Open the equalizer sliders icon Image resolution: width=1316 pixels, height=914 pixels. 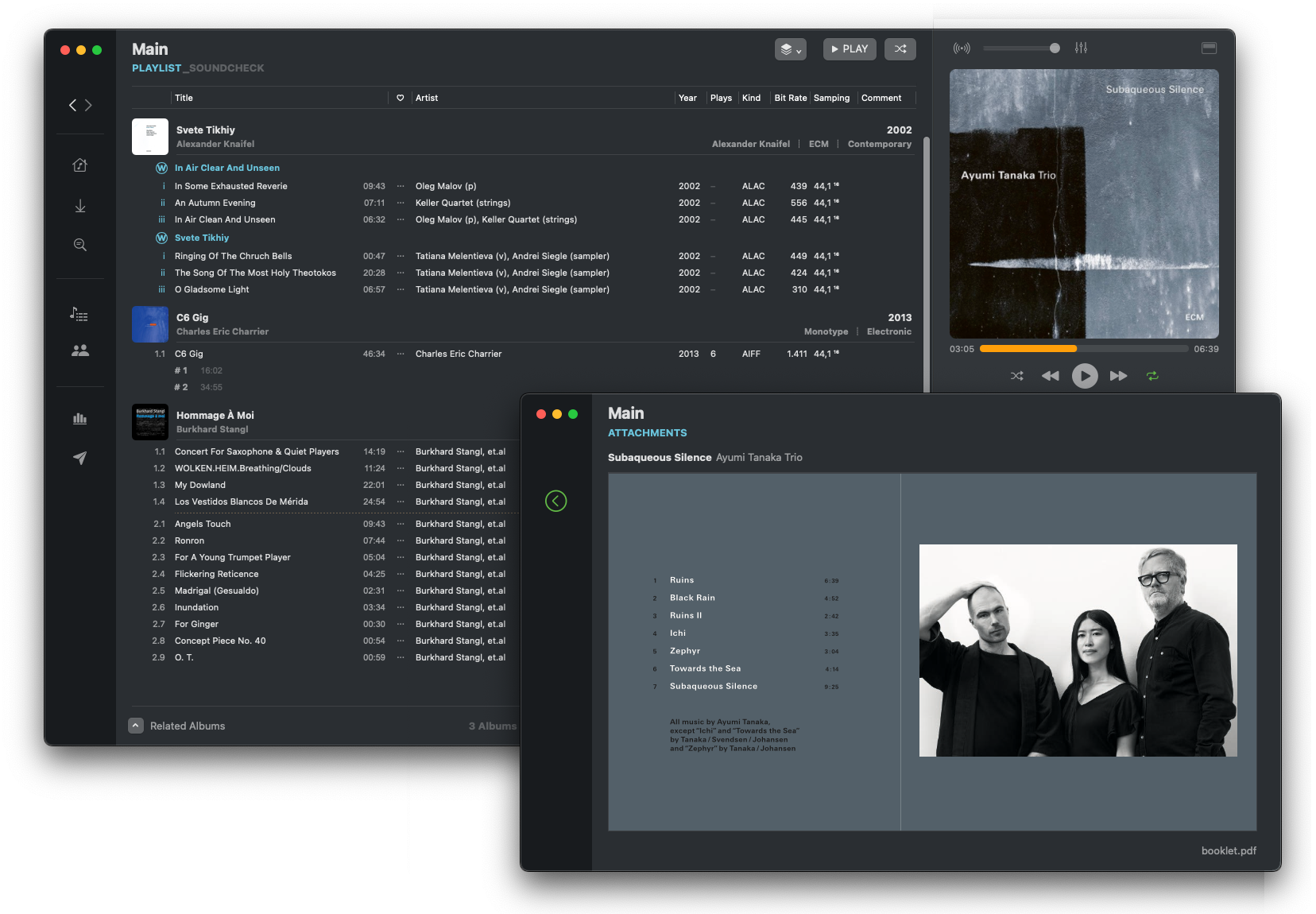click(x=1081, y=48)
